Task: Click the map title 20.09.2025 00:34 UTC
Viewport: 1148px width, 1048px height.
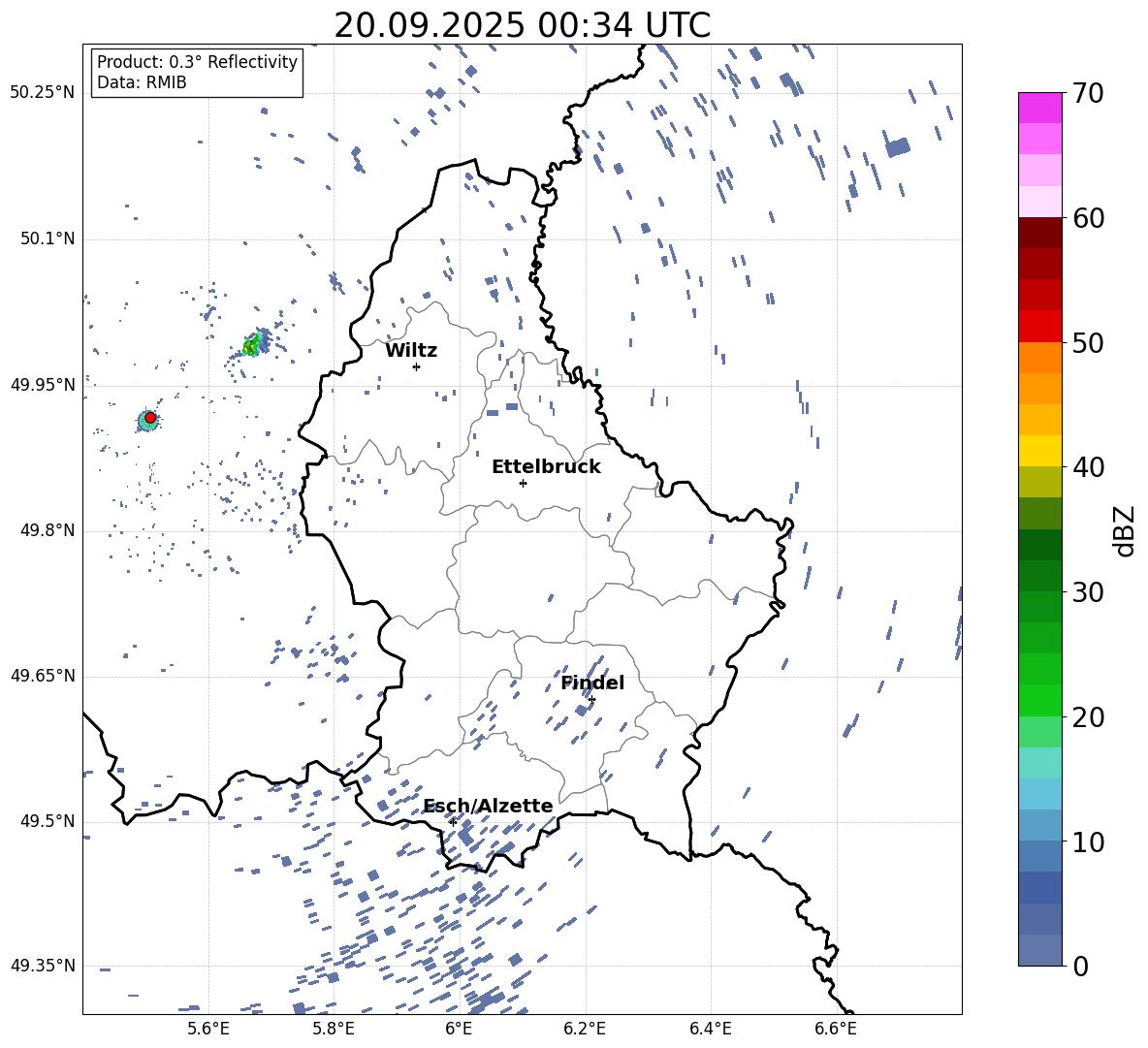Action: [x=522, y=25]
